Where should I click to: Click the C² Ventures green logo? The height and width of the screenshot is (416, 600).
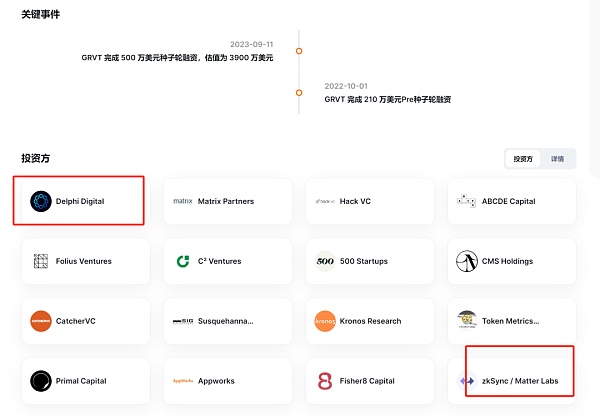[183, 261]
